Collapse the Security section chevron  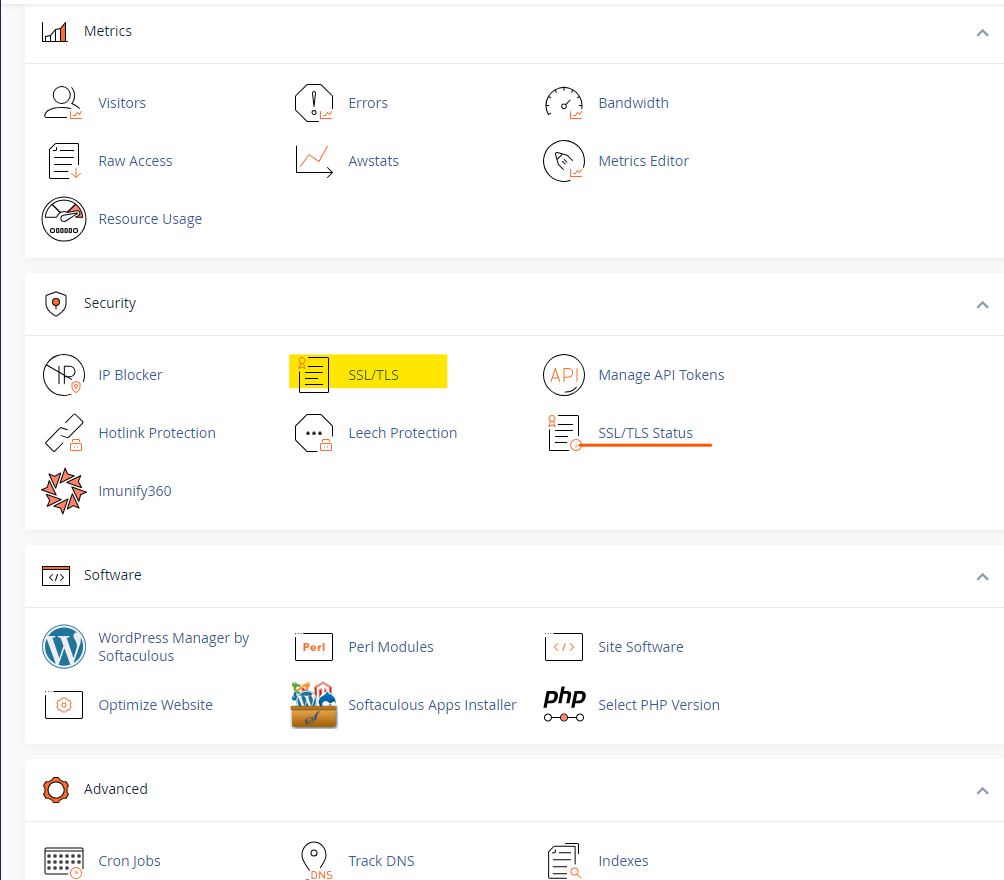[x=982, y=305]
